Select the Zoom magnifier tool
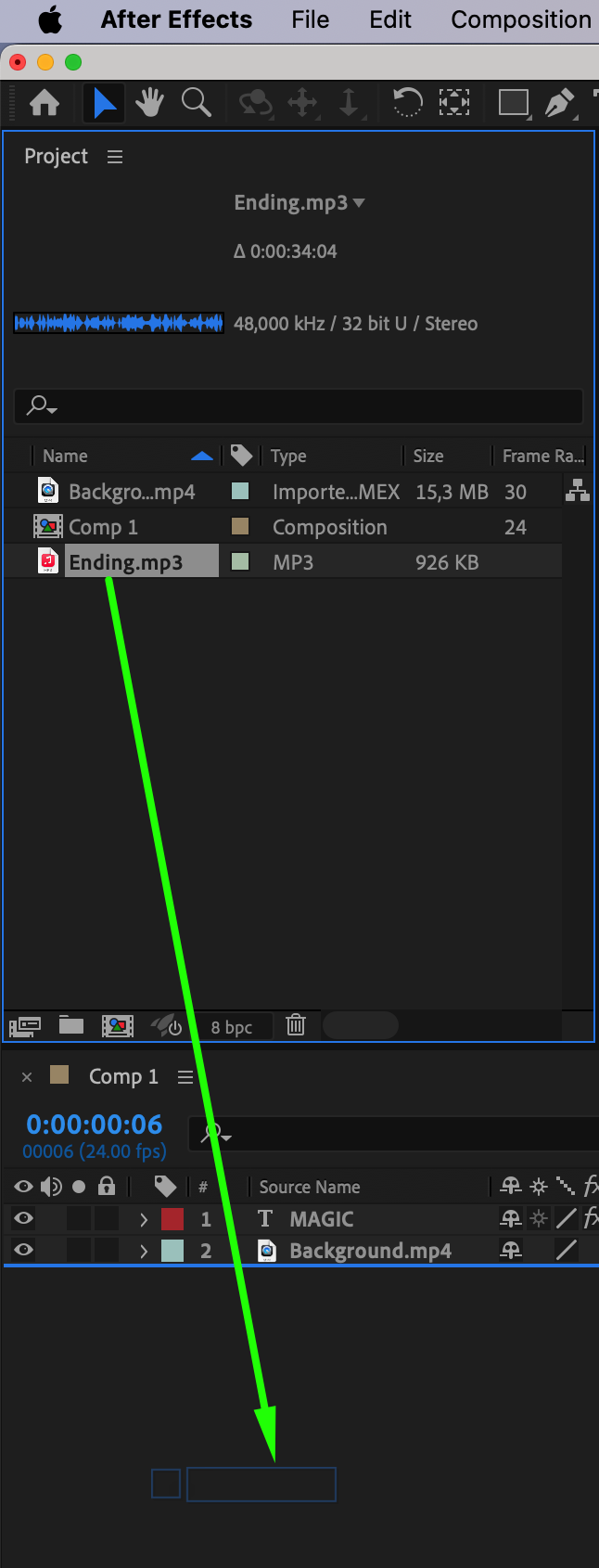This screenshot has width=599, height=1568. pos(196,102)
